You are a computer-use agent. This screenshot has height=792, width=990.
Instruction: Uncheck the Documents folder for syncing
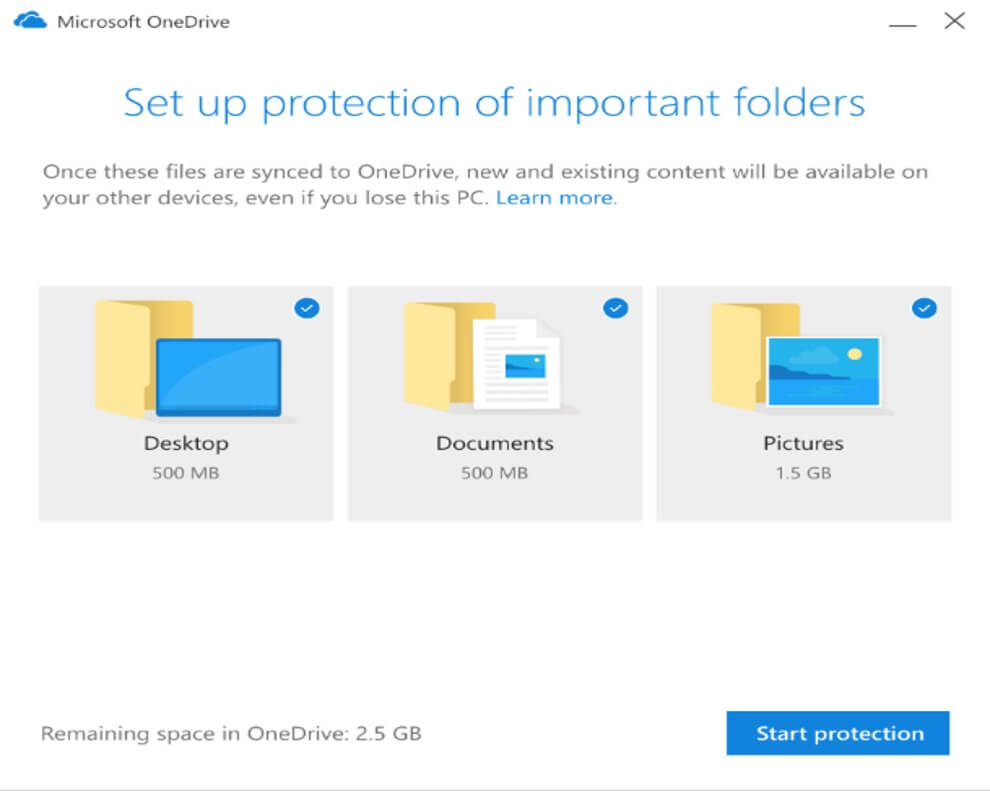tap(614, 308)
